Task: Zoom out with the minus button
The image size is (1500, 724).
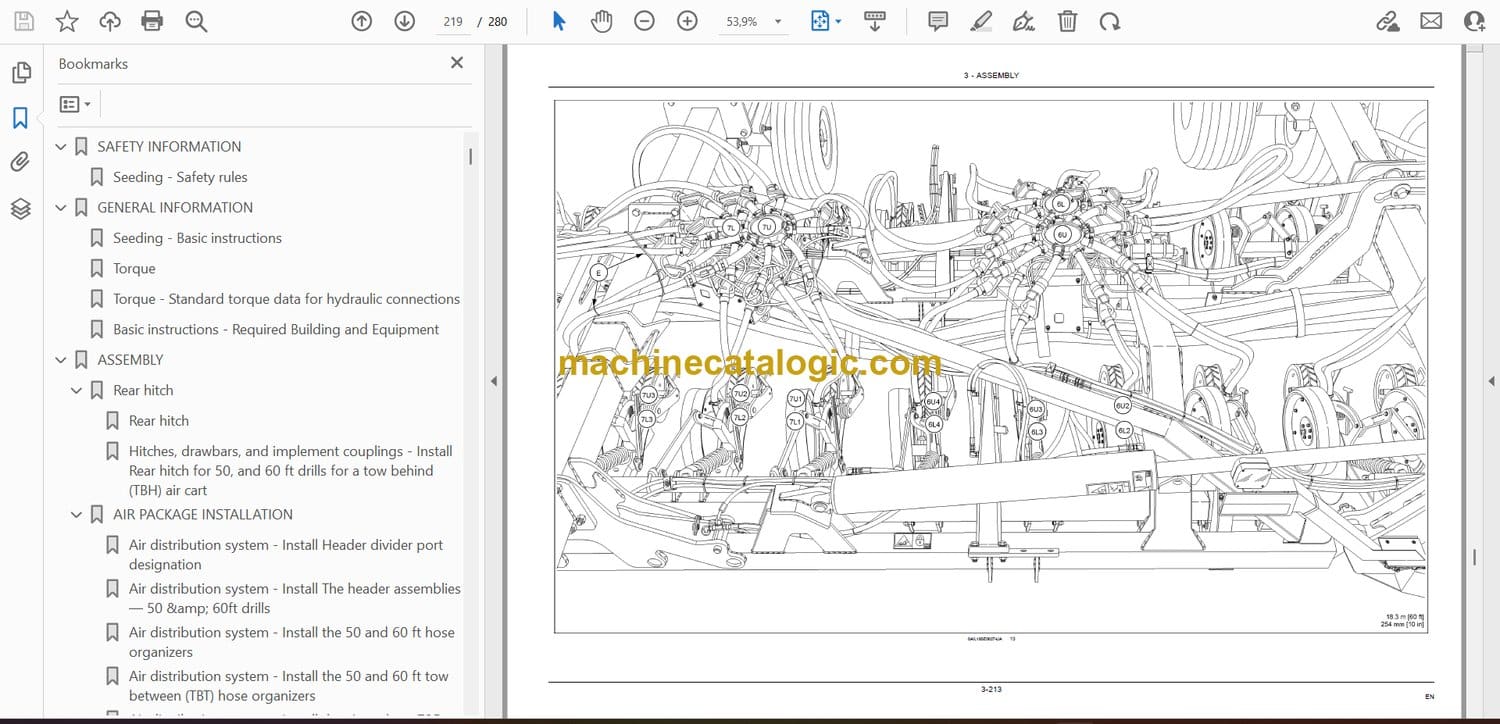Action: [x=644, y=21]
